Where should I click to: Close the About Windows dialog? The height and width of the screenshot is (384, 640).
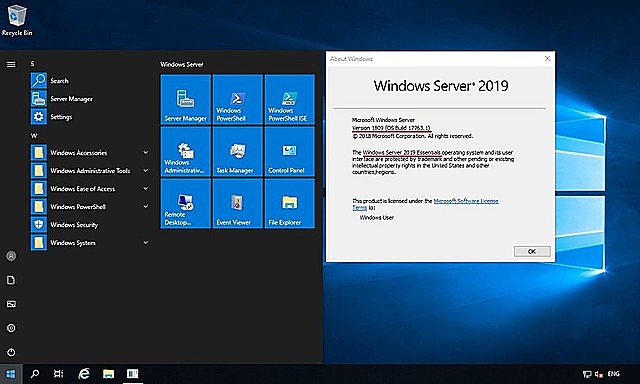tap(547, 59)
